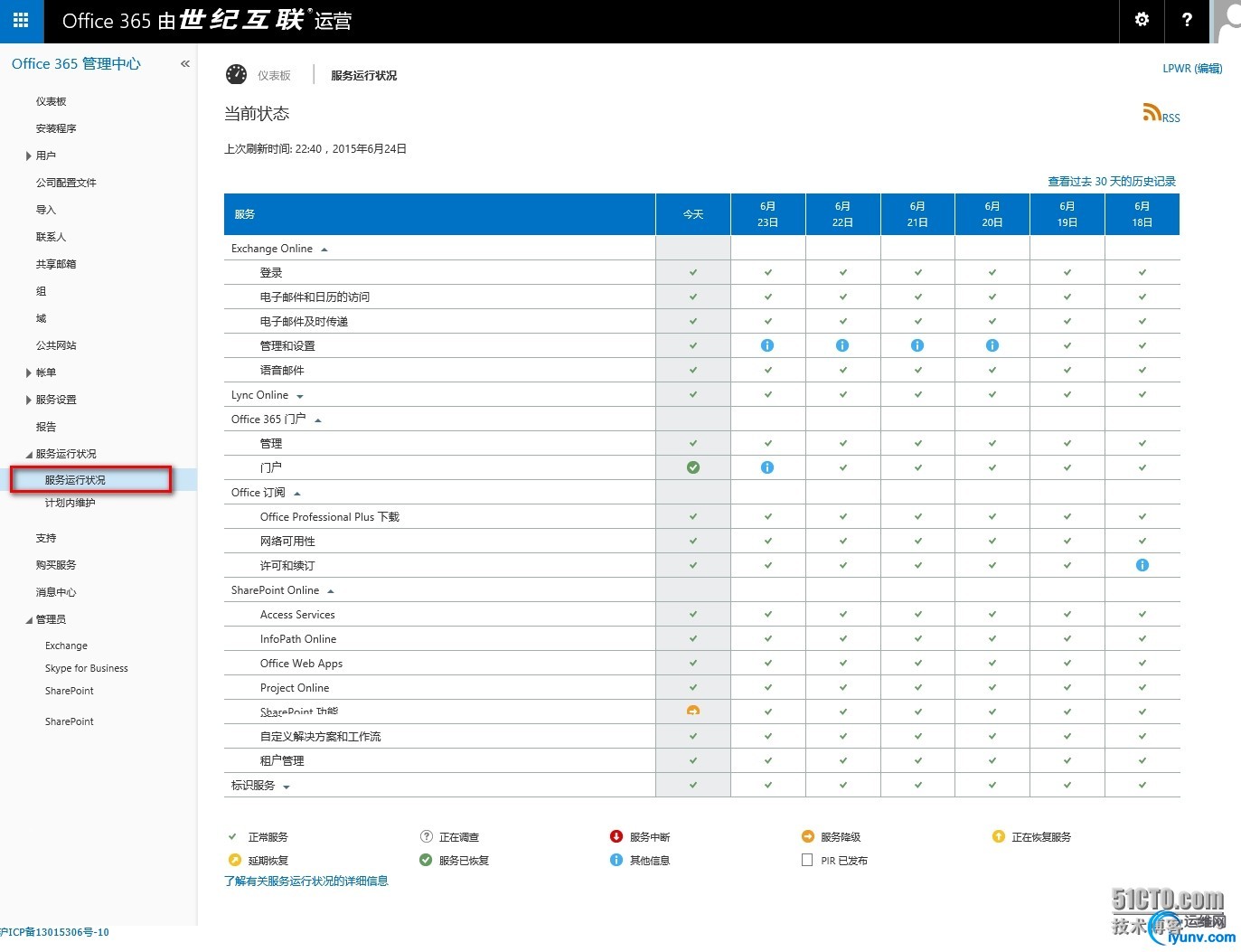Open info icon for 门户 on 6月23日
The width and height of the screenshot is (1241, 952).
click(767, 467)
